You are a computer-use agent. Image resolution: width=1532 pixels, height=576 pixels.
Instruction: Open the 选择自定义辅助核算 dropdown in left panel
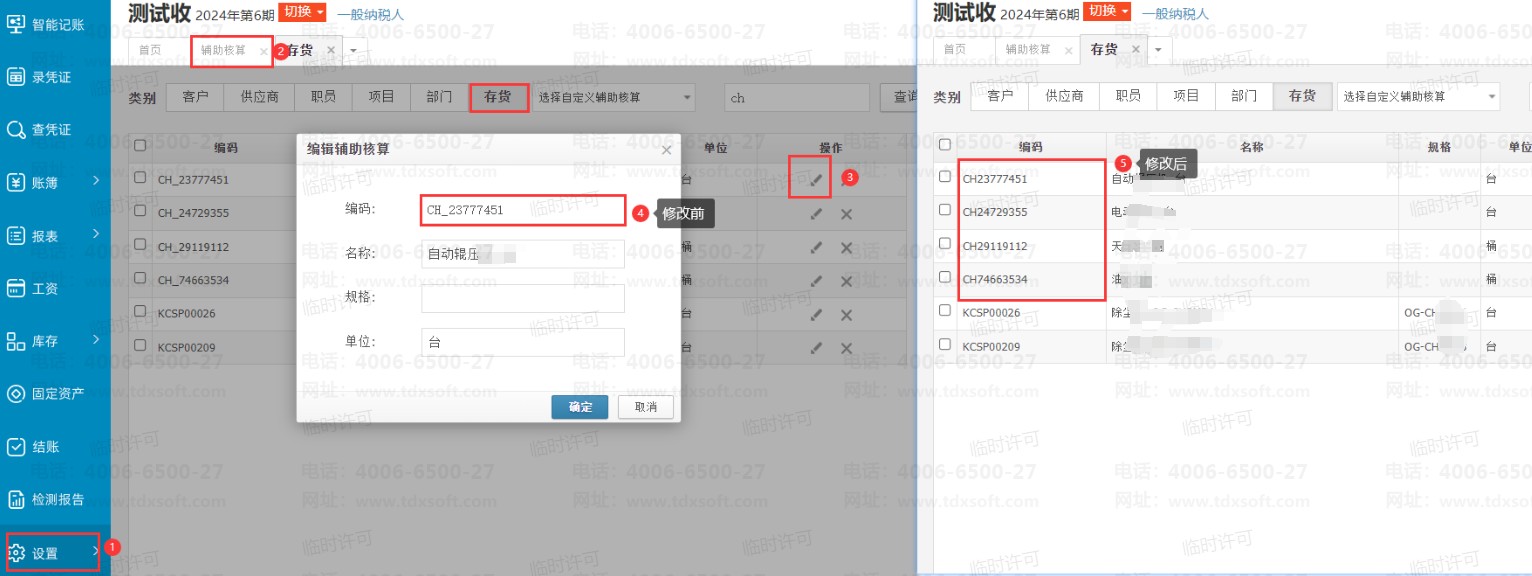[x=614, y=97]
